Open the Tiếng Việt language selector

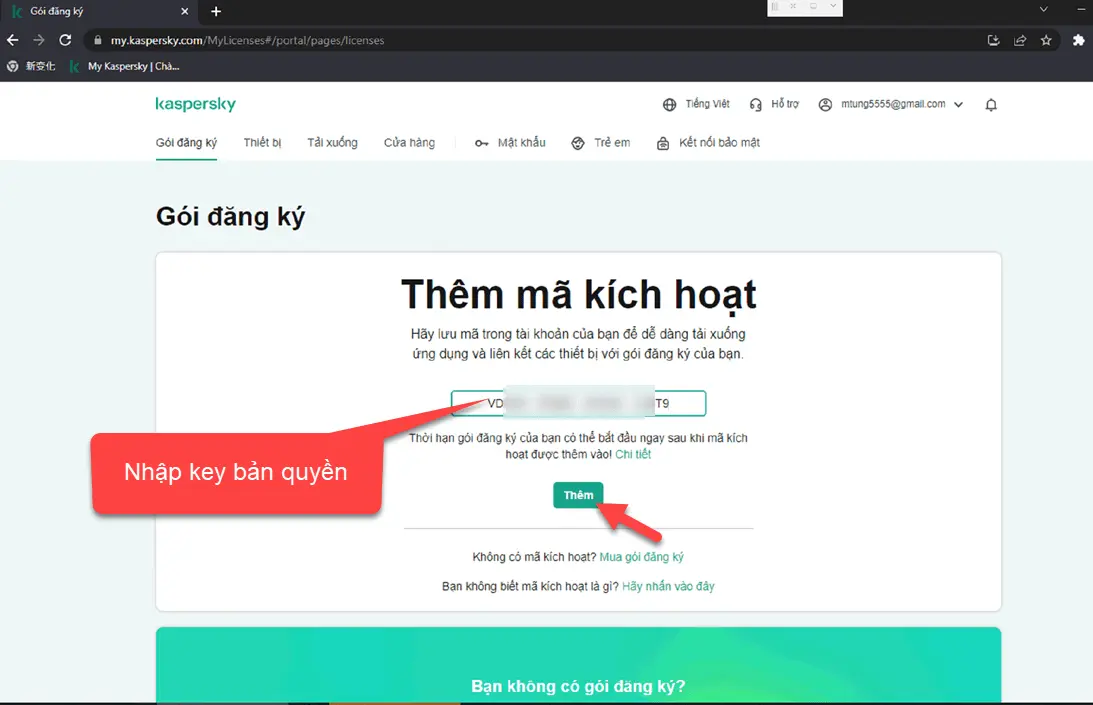click(x=697, y=105)
